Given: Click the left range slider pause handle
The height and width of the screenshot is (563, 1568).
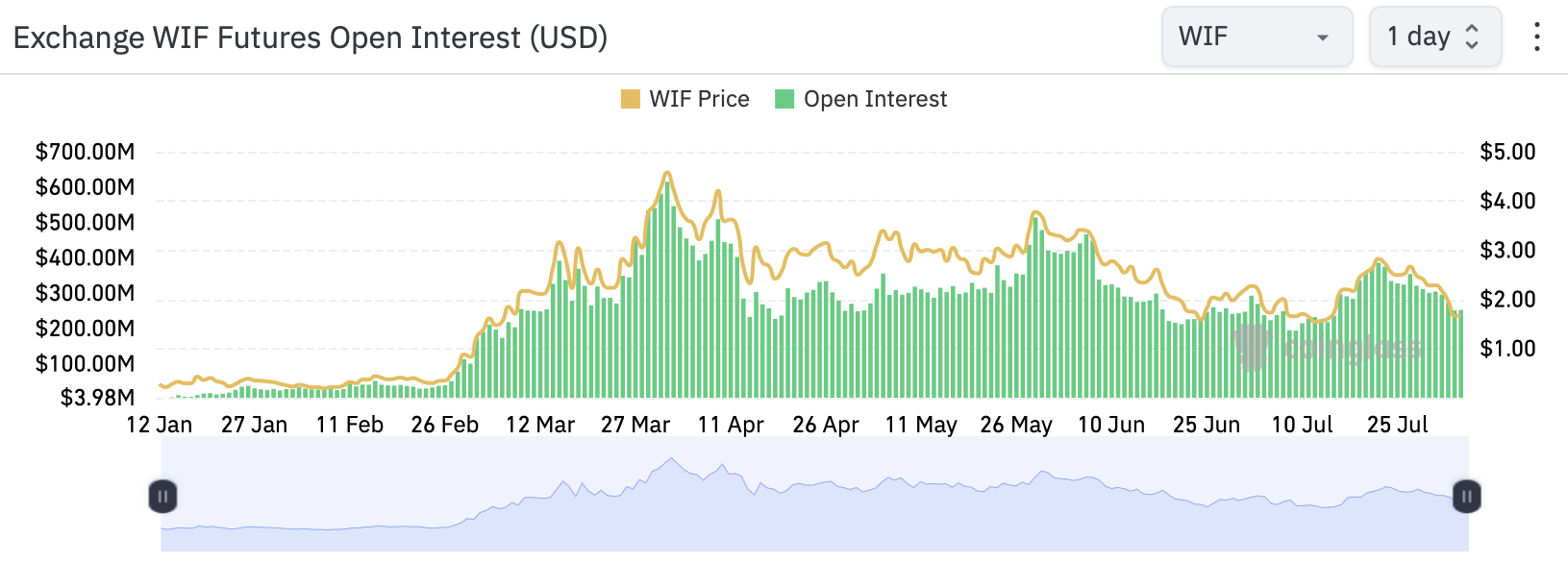Looking at the screenshot, I should pyautogui.click(x=162, y=497).
